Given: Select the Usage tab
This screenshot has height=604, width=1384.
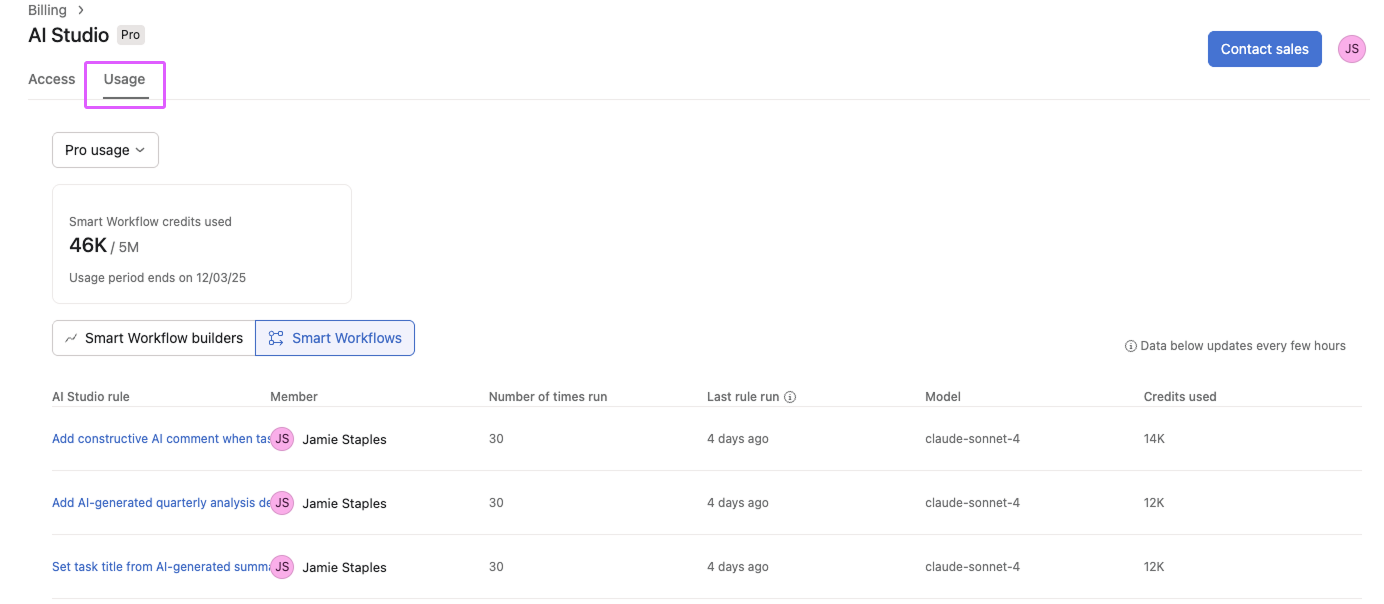Looking at the screenshot, I should click(125, 79).
